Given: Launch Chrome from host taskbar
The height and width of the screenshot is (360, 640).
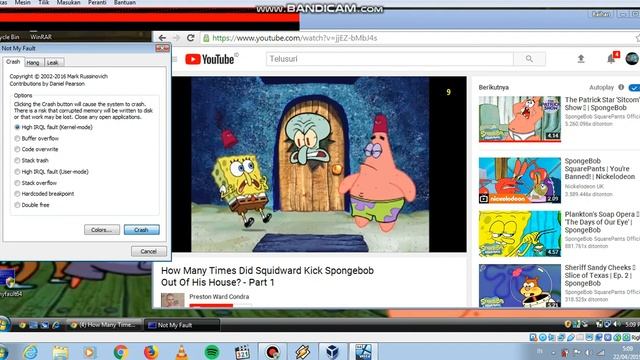Looking at the screenshot, I should click(120, 352).
